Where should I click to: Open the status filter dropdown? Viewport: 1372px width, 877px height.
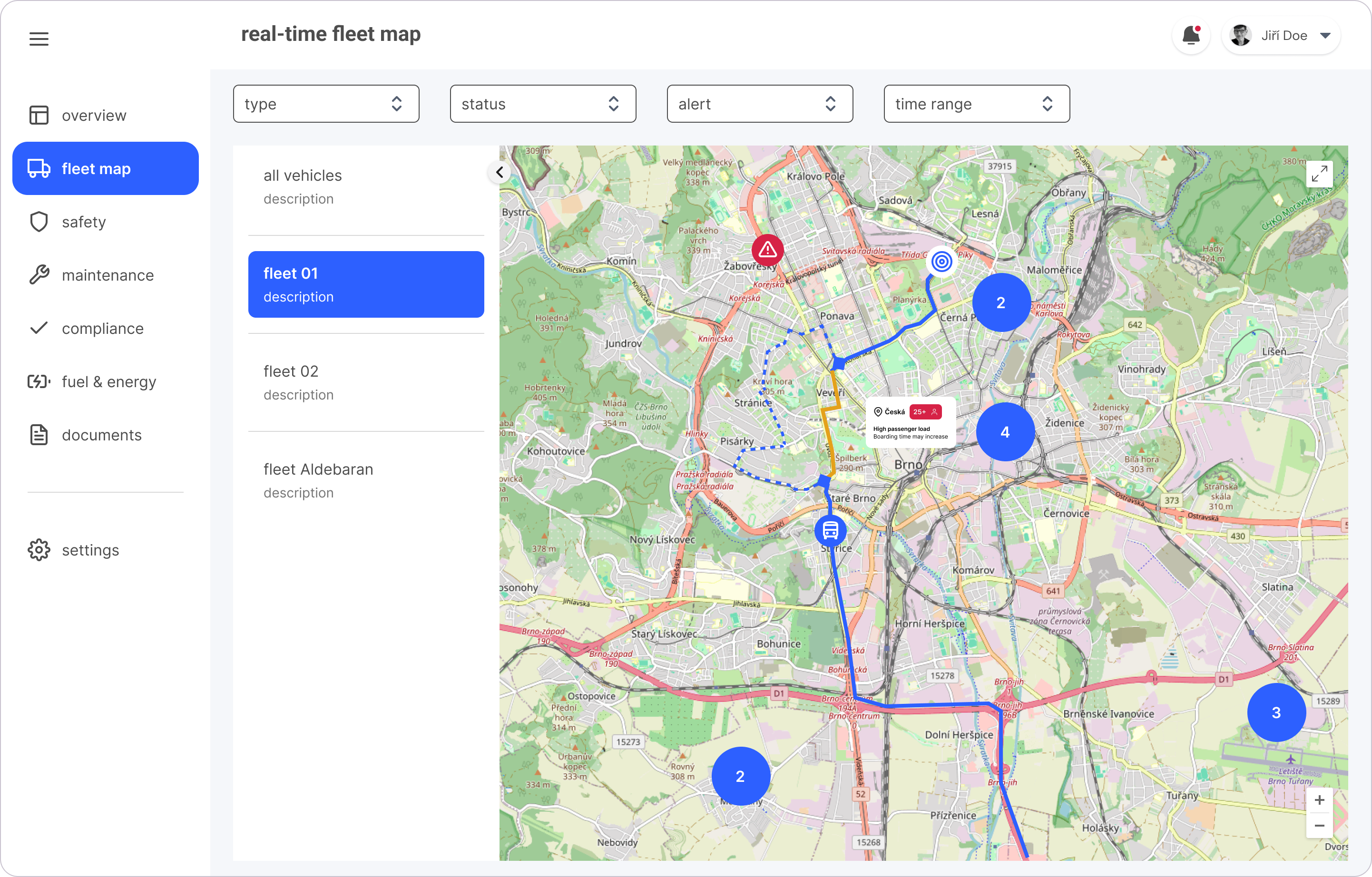click(x=542, y=104)
